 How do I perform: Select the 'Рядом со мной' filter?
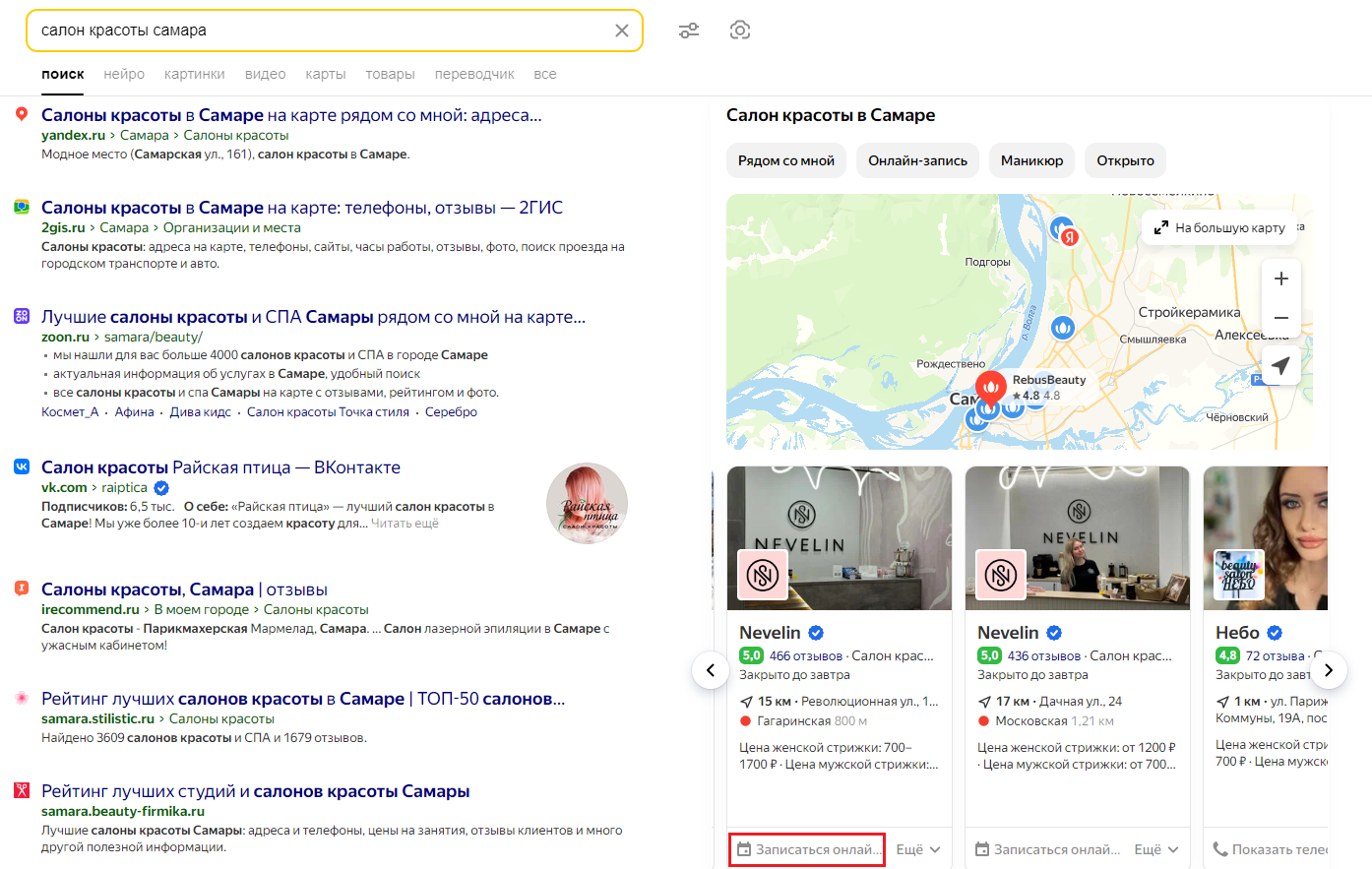pos(786,160)
